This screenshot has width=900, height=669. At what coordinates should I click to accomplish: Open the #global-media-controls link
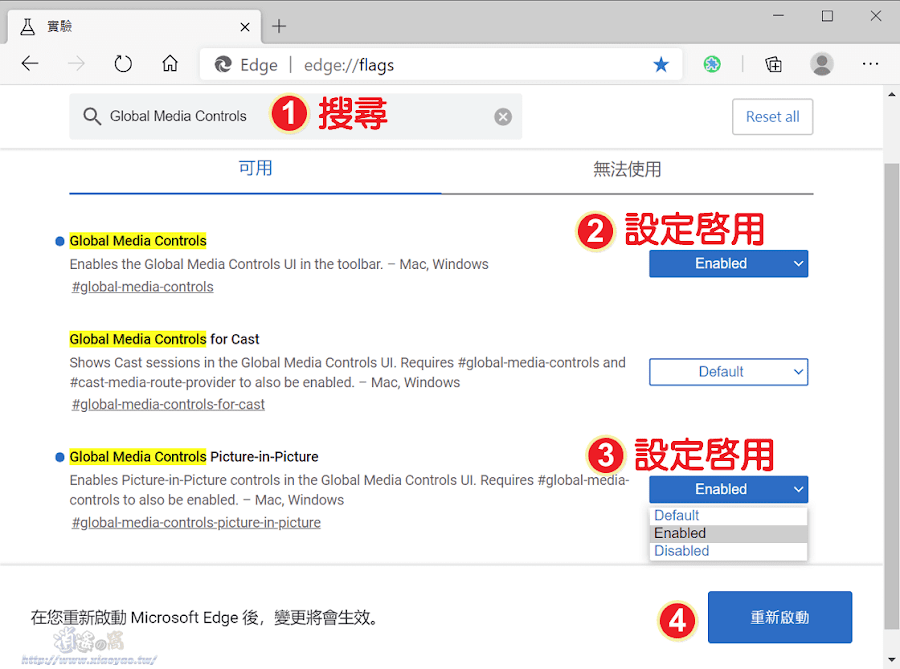pos(142,287)
